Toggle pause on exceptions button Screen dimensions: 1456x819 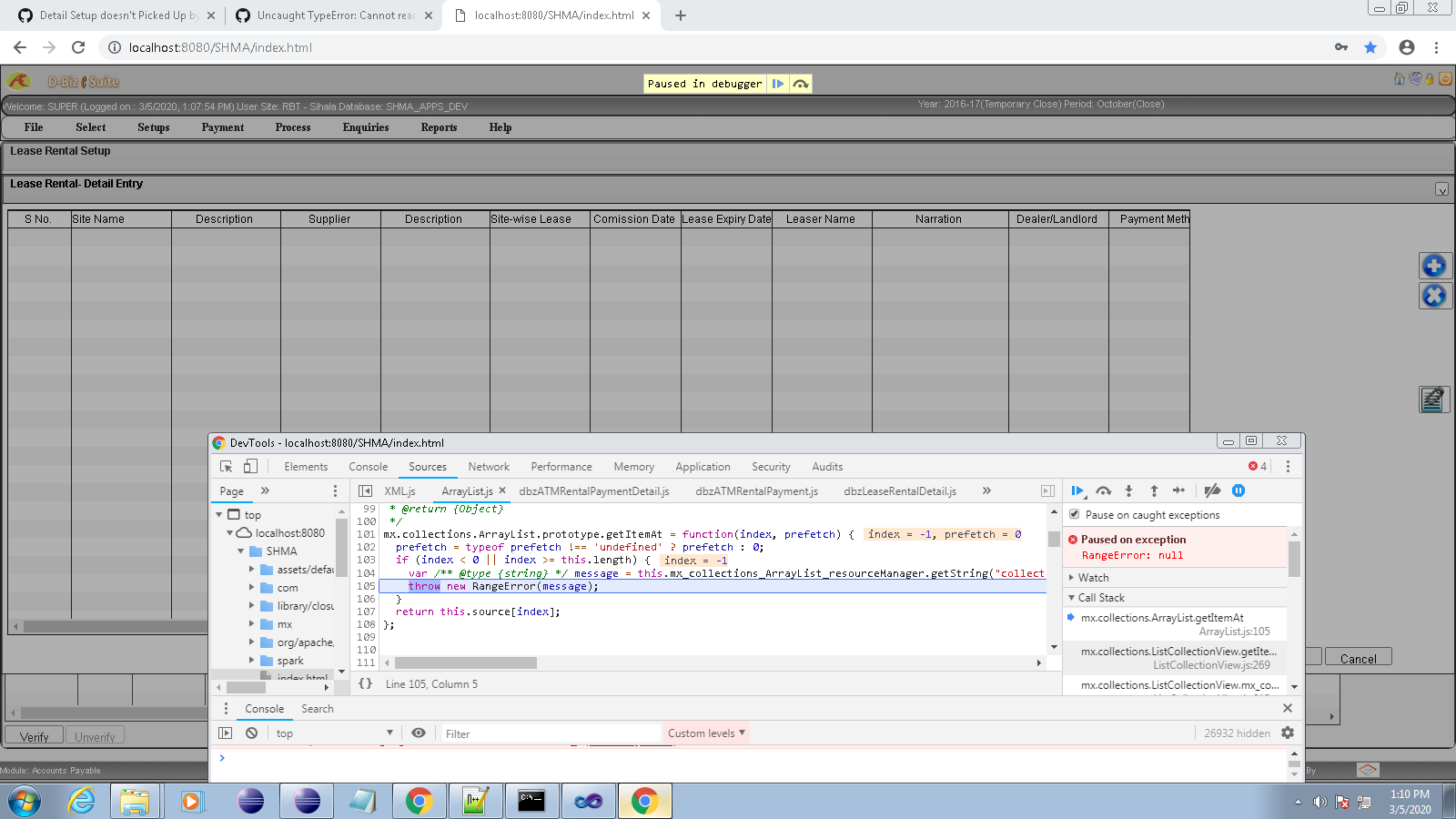[x=1239, y=490]
